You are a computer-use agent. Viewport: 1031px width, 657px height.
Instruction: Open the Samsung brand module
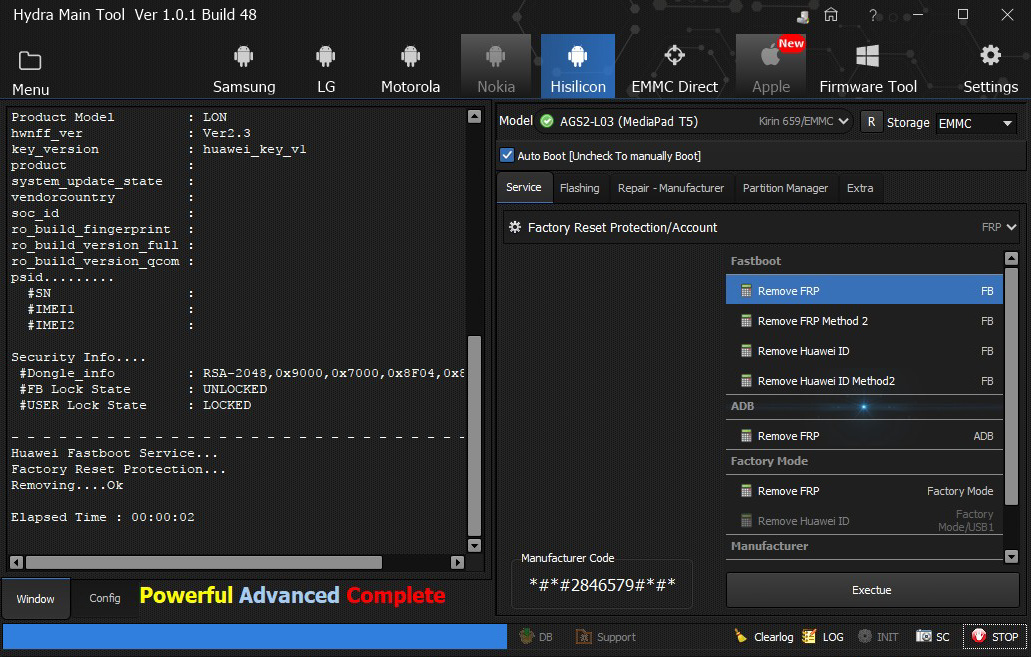pos(244,67)
